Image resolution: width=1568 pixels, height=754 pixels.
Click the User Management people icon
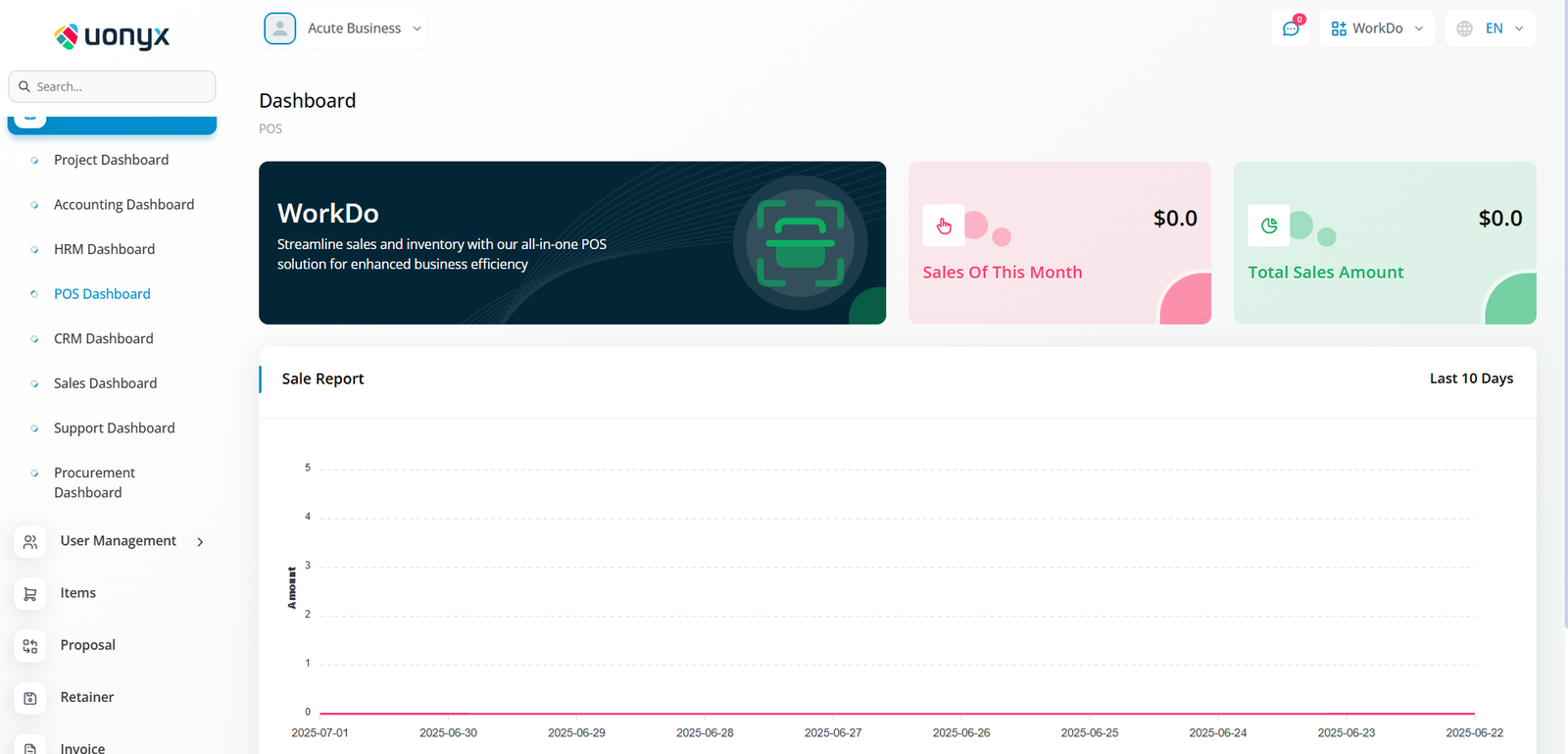(x=30, y=541)
